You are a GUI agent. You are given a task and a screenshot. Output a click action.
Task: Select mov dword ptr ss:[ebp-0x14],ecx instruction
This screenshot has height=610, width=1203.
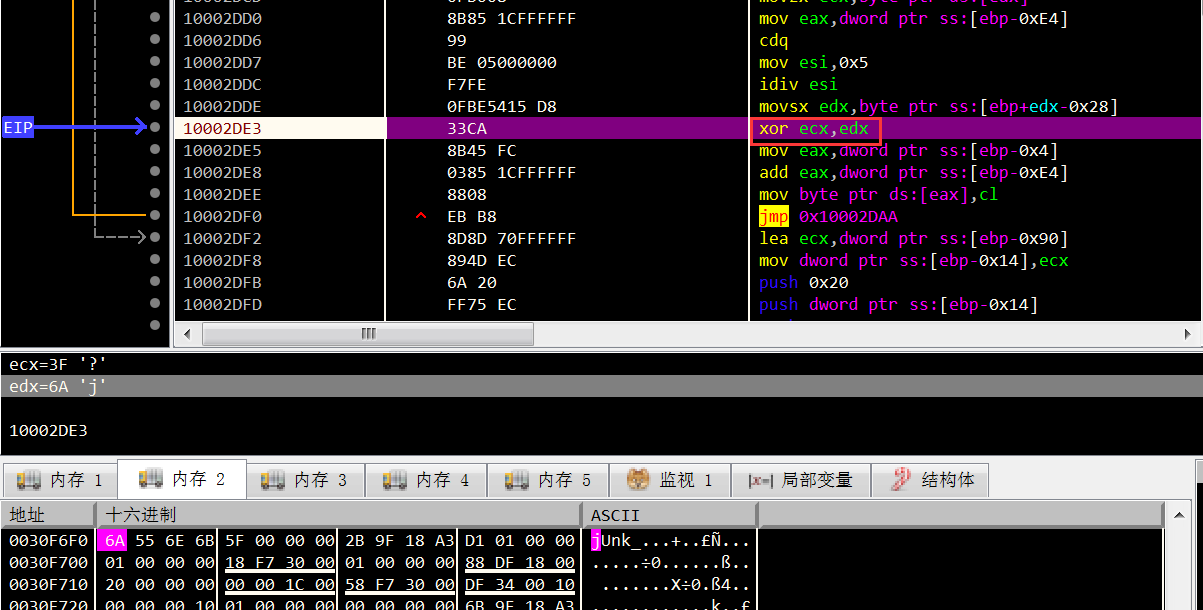[x=913, y=260]
